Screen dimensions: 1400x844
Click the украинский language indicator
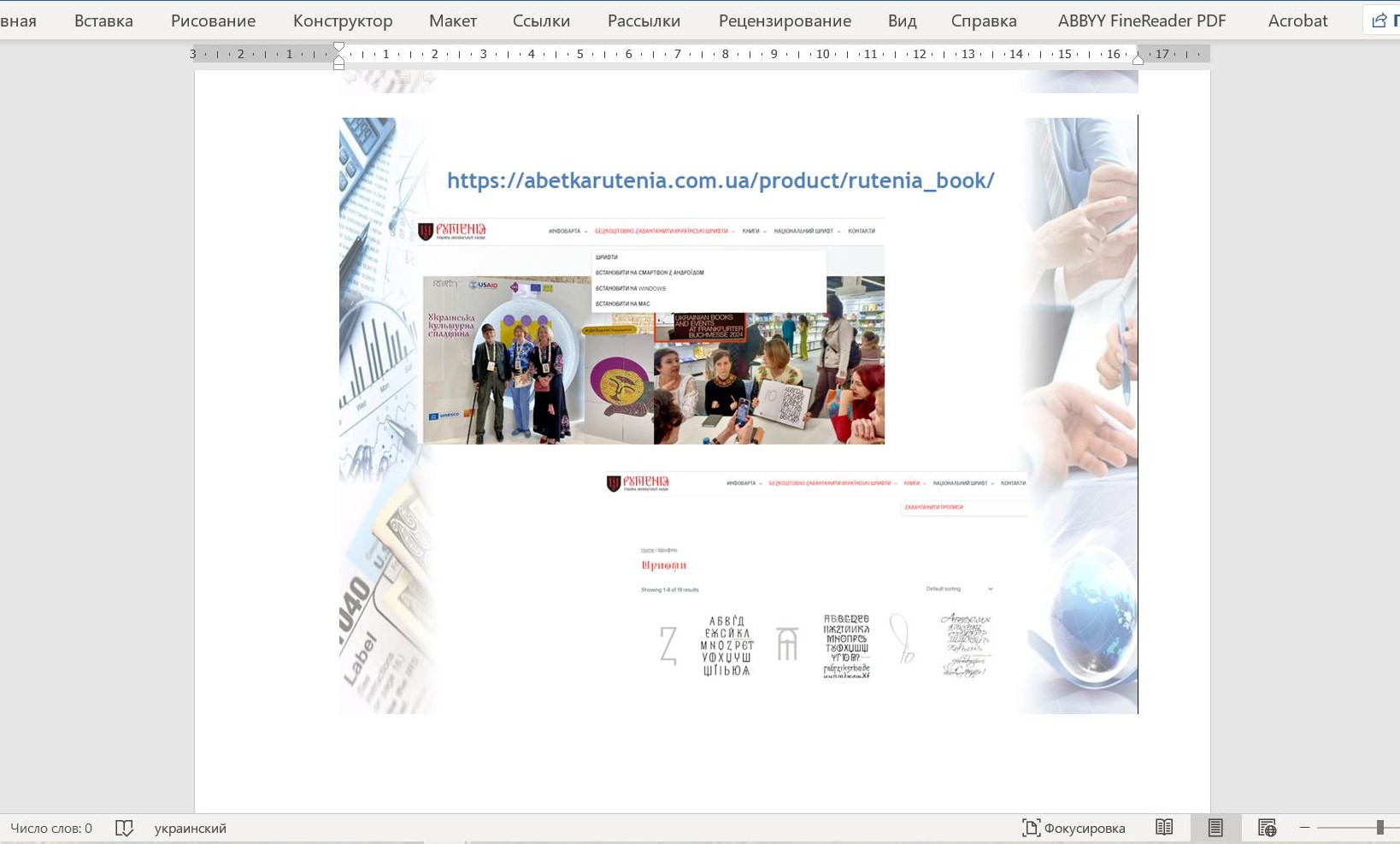click(x=190, y=828)
